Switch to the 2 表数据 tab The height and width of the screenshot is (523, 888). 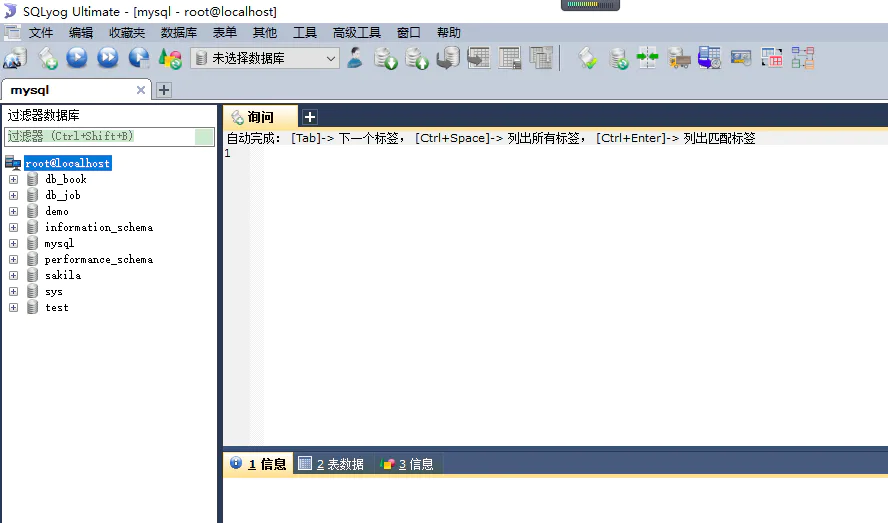point(331,464)
